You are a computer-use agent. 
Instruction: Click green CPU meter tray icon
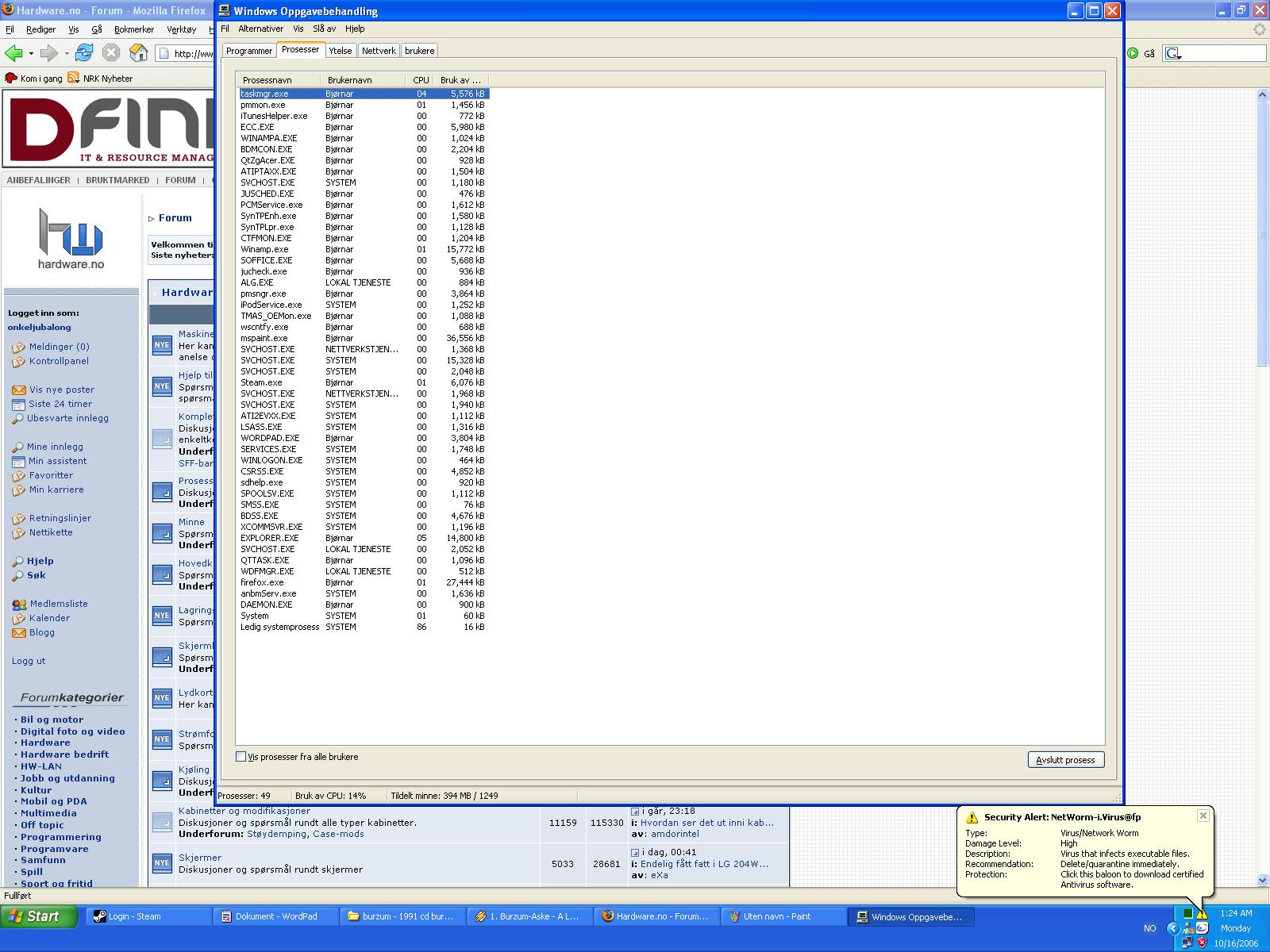[1188, 914]
